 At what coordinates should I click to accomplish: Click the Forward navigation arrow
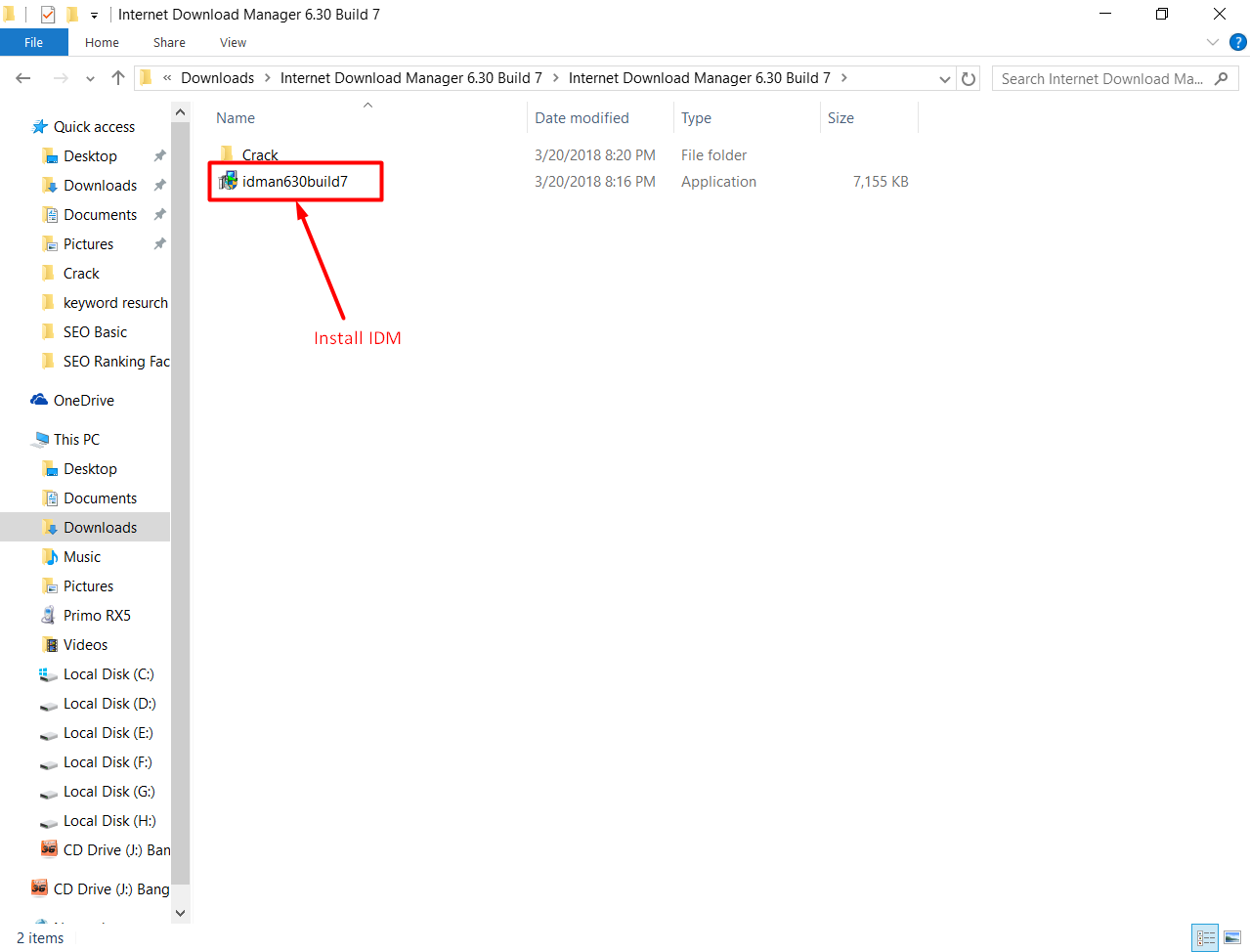(x=61, y=78)
